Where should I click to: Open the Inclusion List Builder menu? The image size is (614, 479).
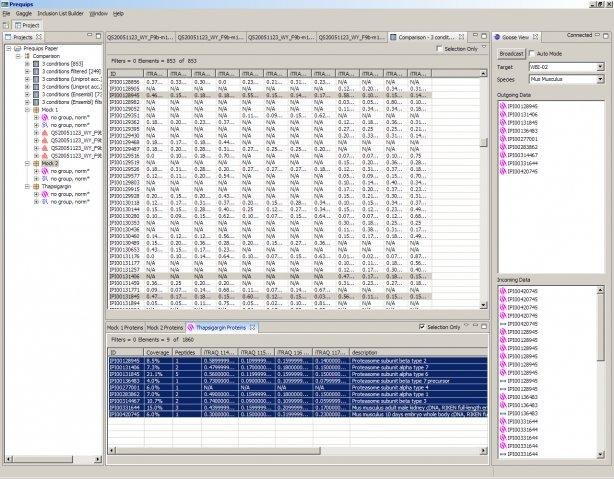click(x=60, y=14)
